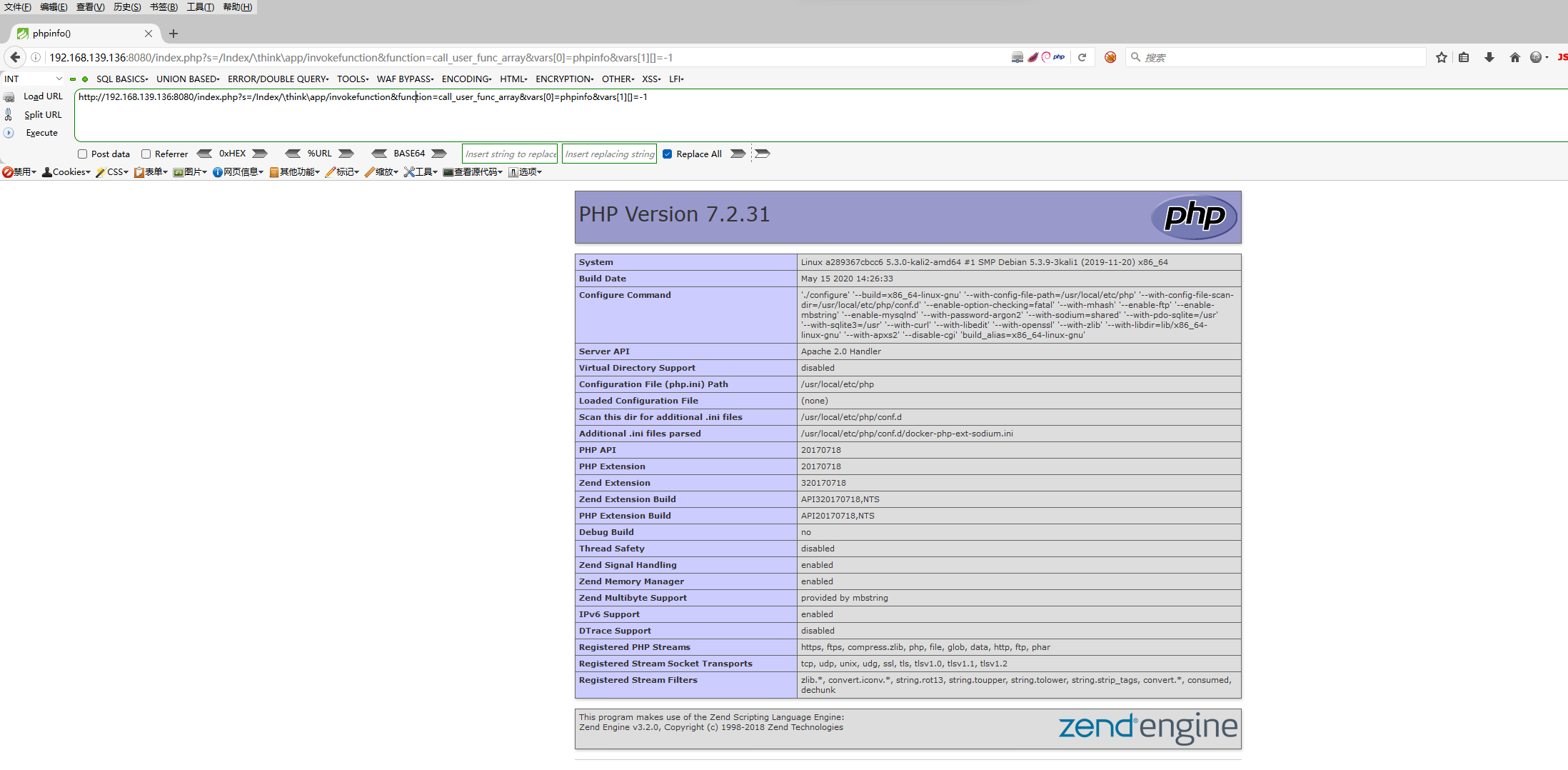The width and height of the screenshot is (1568, 770).
Task: Apply replace with first arrow after Replace All
Action: [738, 154]
